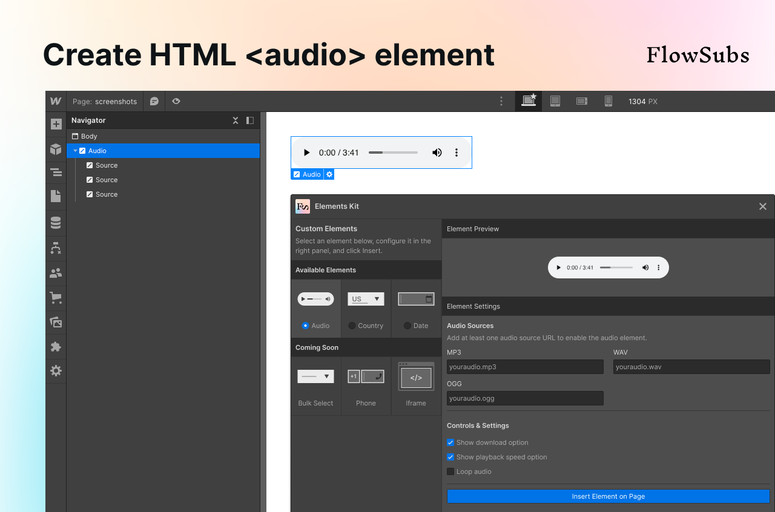Click the Elements Kit app logo
Viewport: 775px width, 512px height.
click(302, 207)
